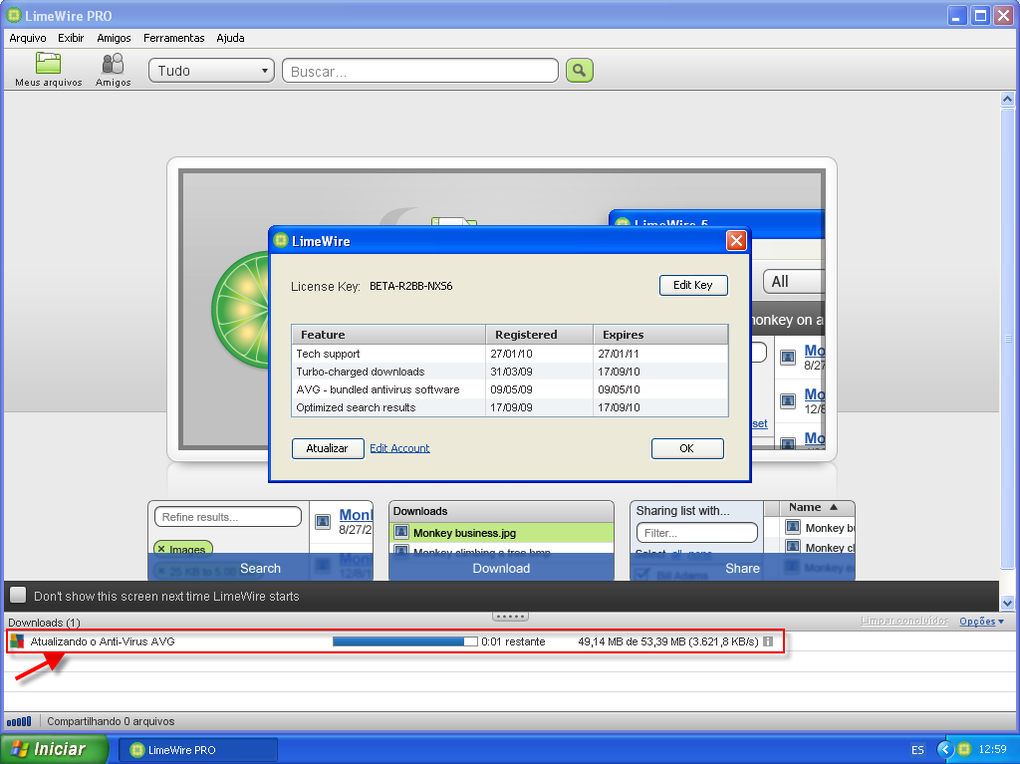Select the Optimized search results row
The height and width of the screenshot is (764, 1020).
coord(510,407)
